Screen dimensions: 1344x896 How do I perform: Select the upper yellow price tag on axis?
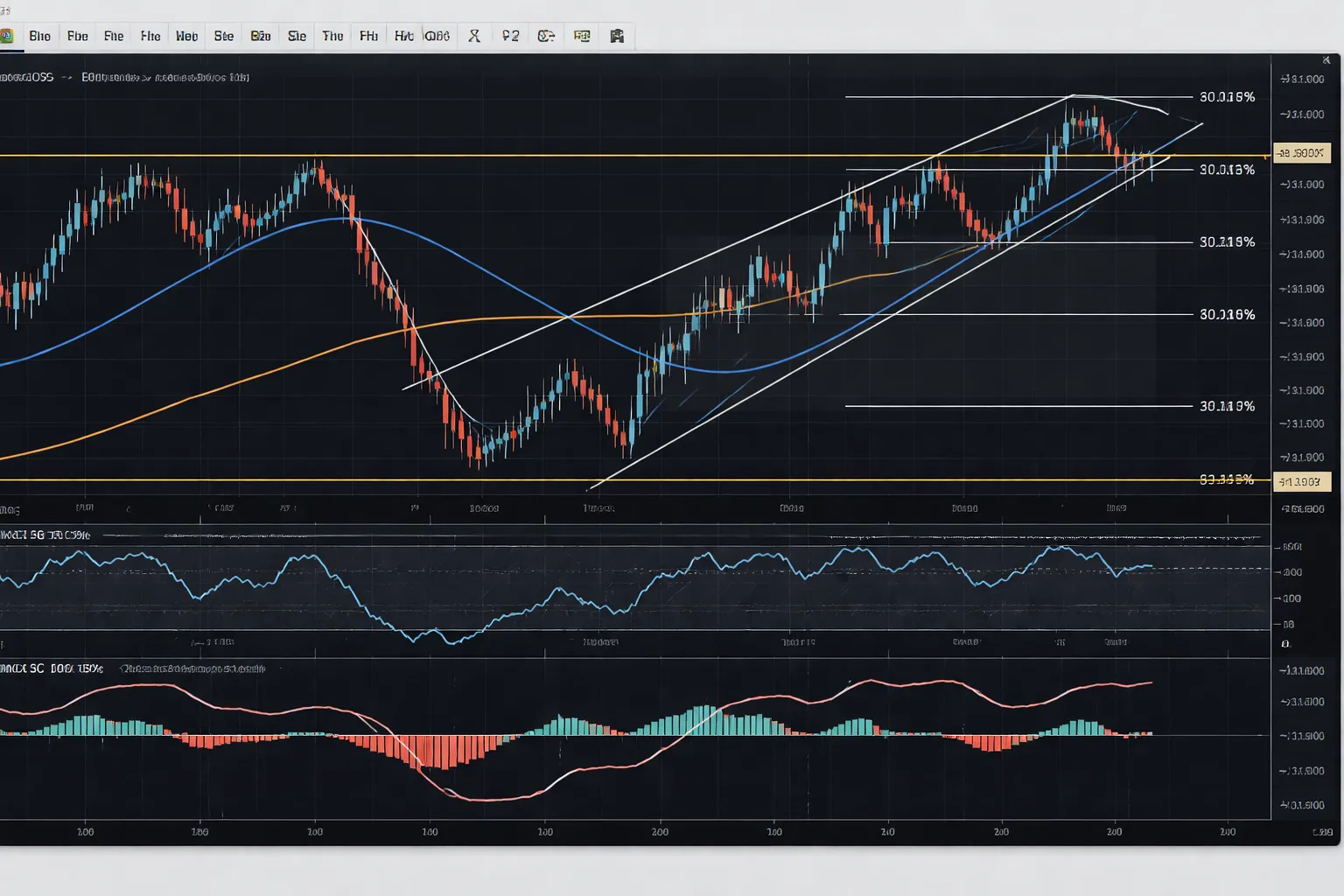coord(1301,153)
